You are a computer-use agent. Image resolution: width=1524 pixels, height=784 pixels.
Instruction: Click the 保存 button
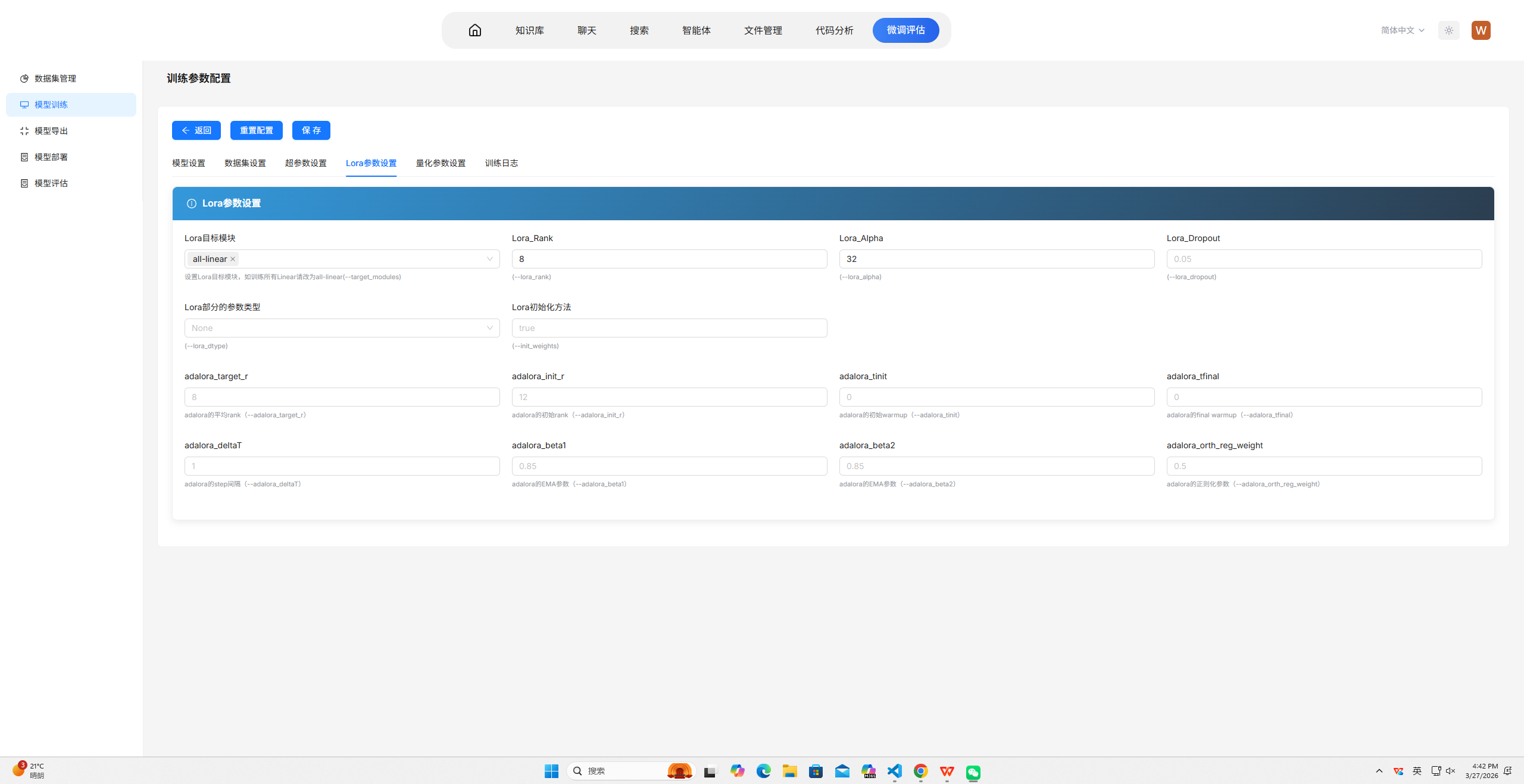click(x=311, y=130)
